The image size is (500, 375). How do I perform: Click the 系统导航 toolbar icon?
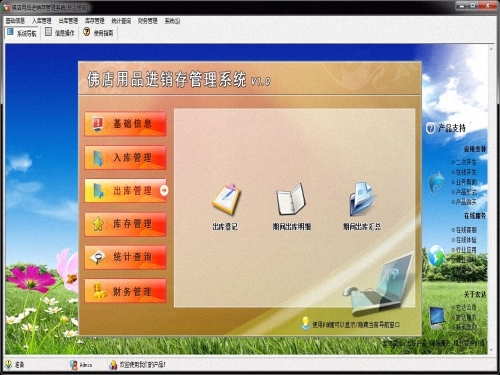point(10,32)
